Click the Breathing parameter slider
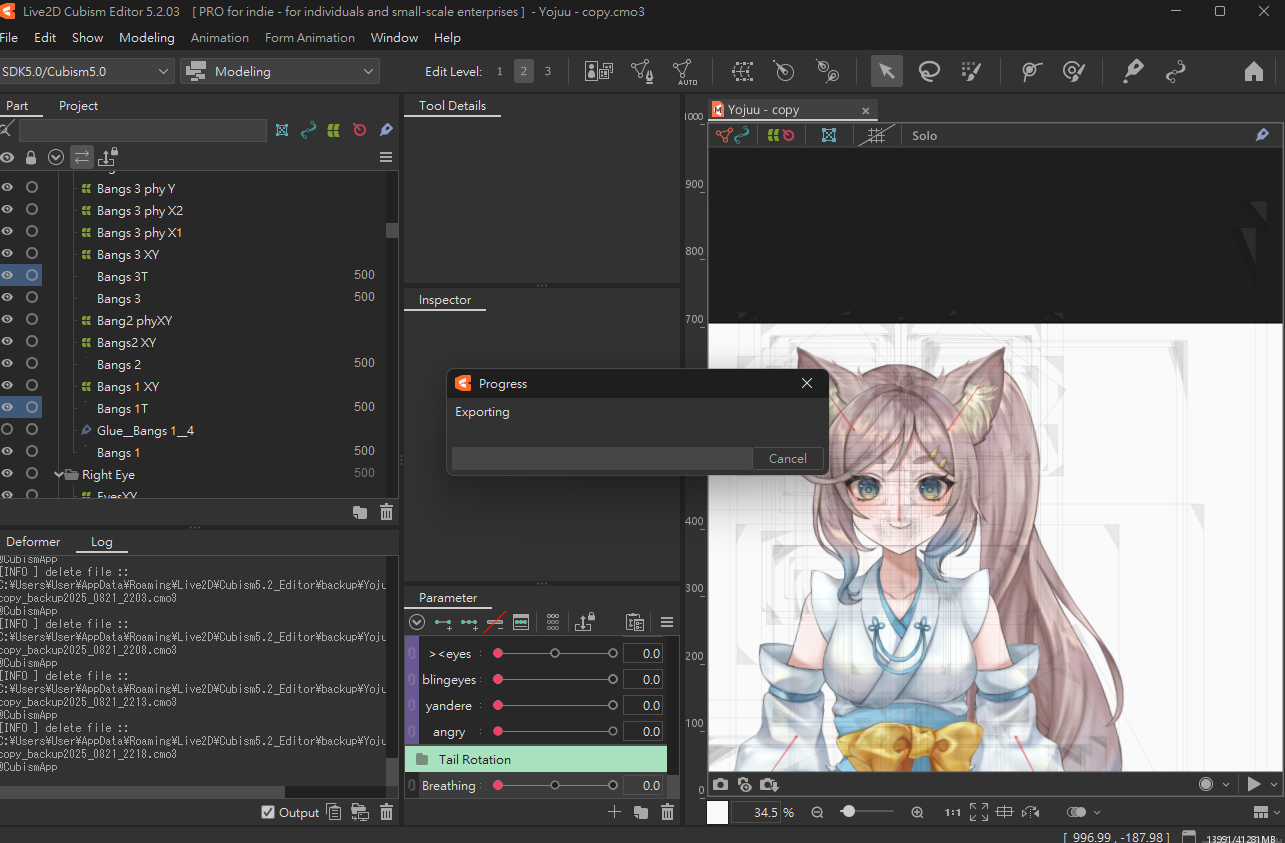The width and height of the screenshot is (1285, 843). coord(555,786)
